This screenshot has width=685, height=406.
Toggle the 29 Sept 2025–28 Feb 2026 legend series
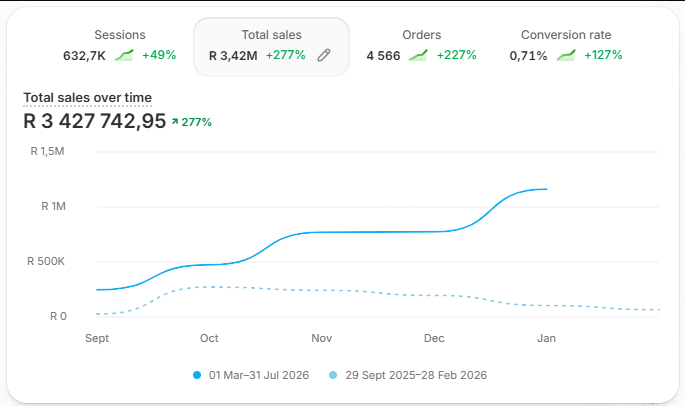point(408,375)
